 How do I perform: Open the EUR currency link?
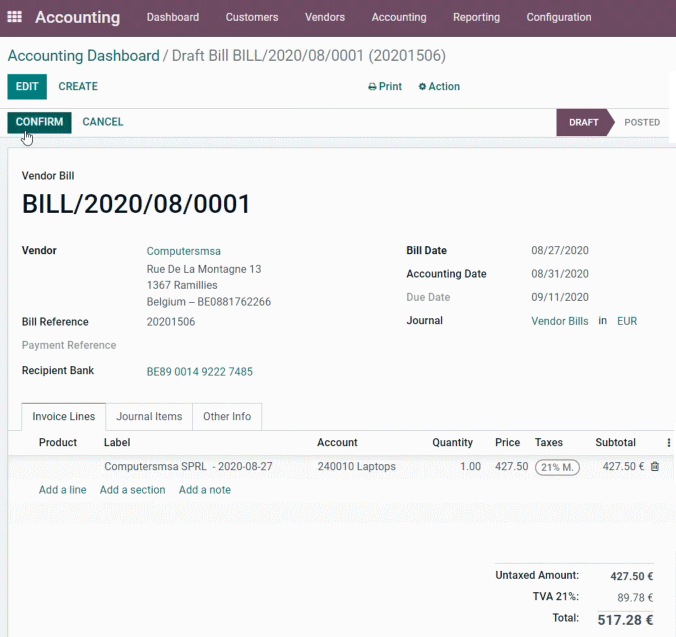tap(627, 321)
